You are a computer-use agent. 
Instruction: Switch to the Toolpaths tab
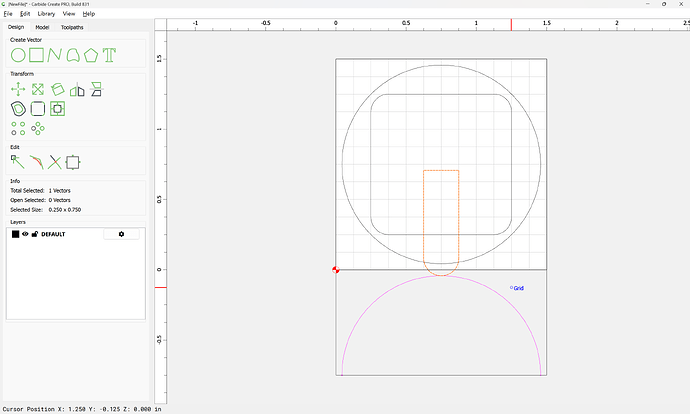tap(73, 27)
